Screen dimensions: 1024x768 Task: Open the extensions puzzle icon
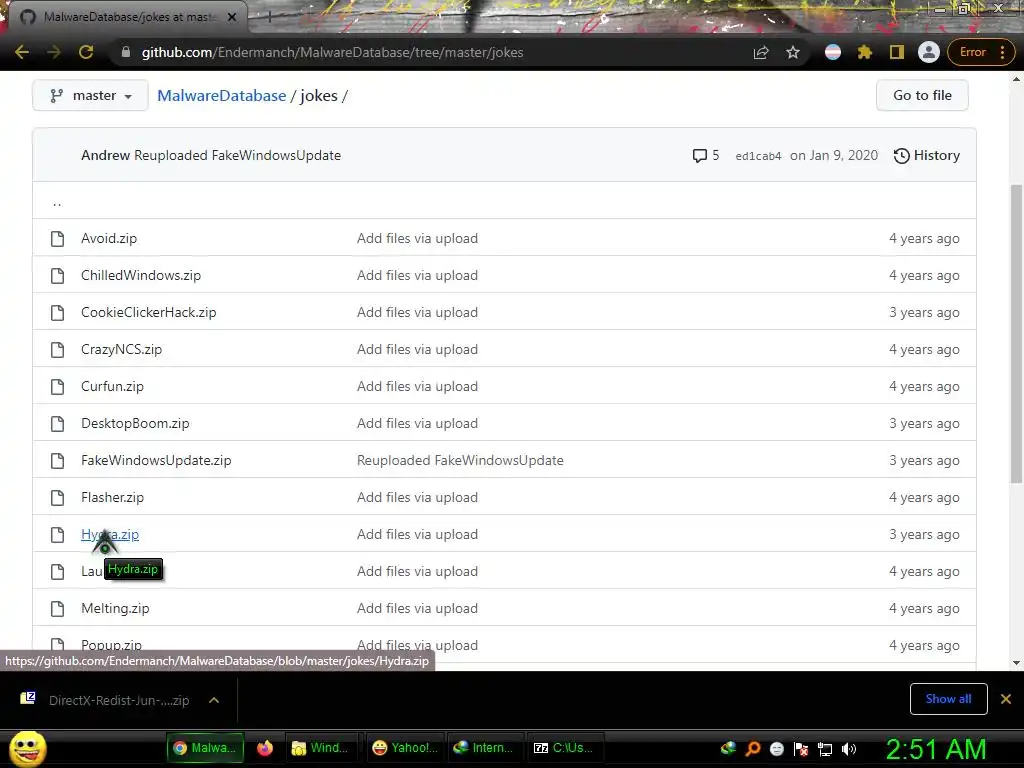coord(865,52)
